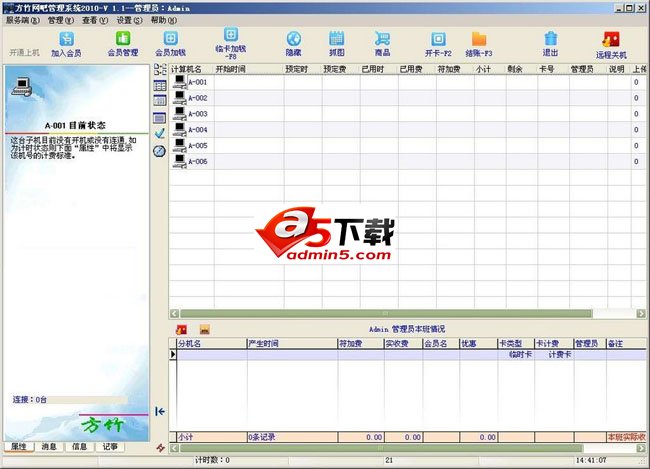
Task: Open the 管理 menu
Action: [x=61, y=20]
